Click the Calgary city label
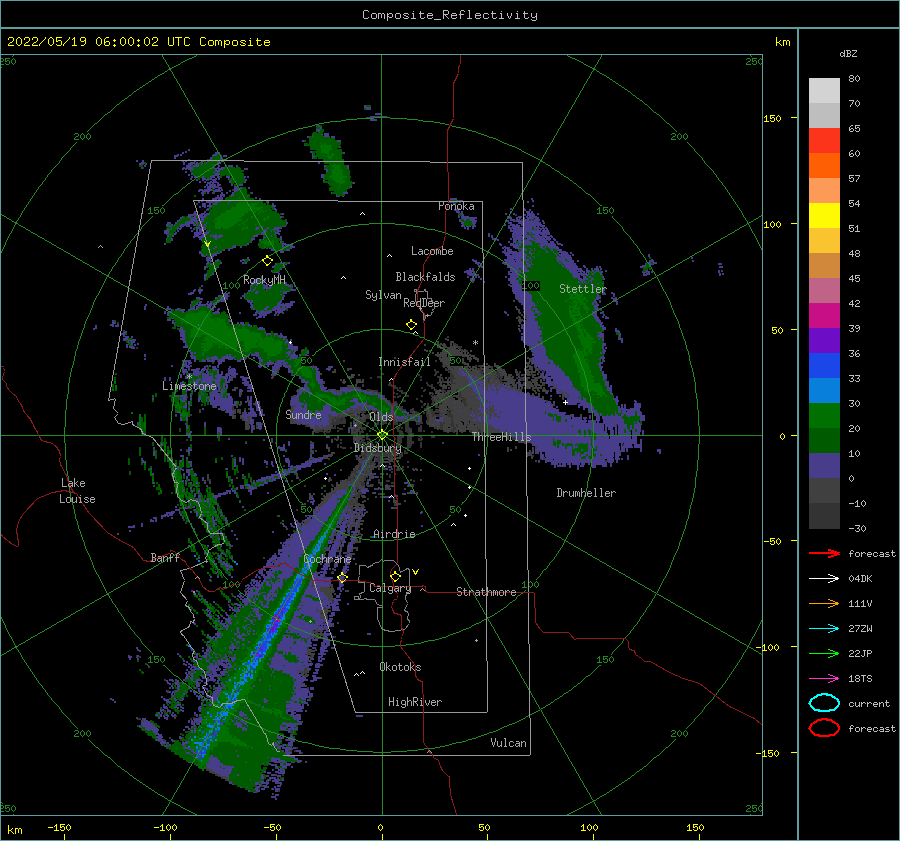900x841 pixels. tap(390, 588)
